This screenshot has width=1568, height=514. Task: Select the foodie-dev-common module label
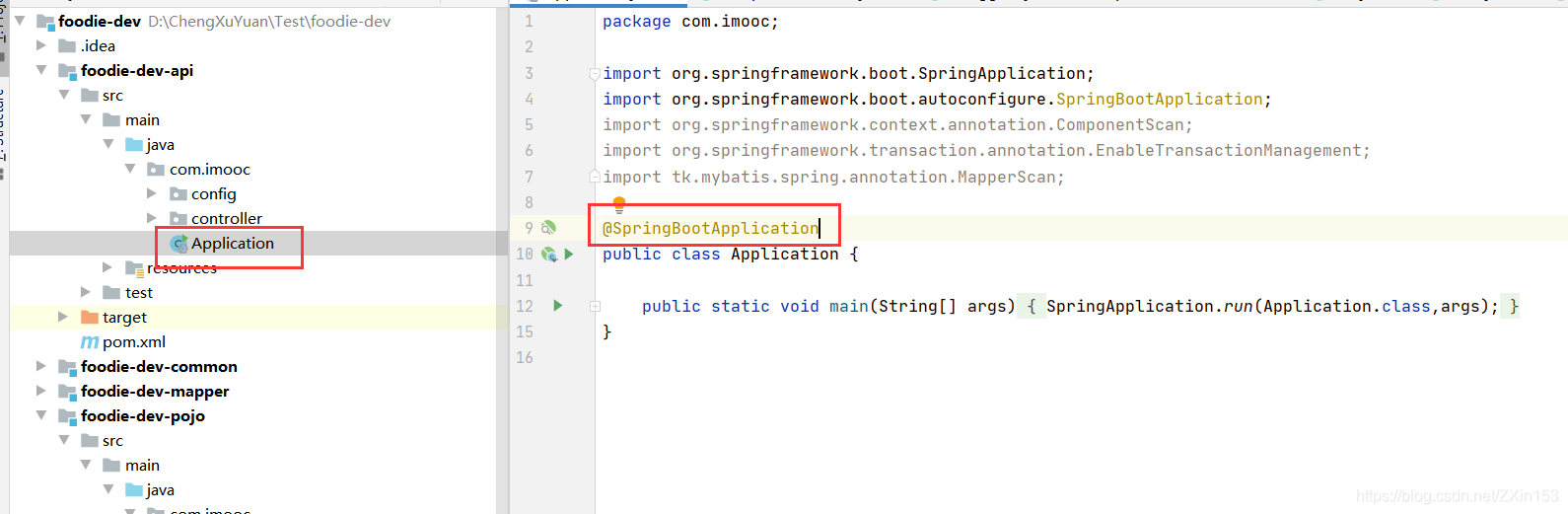pyautogui.click(x=159, y=367)
